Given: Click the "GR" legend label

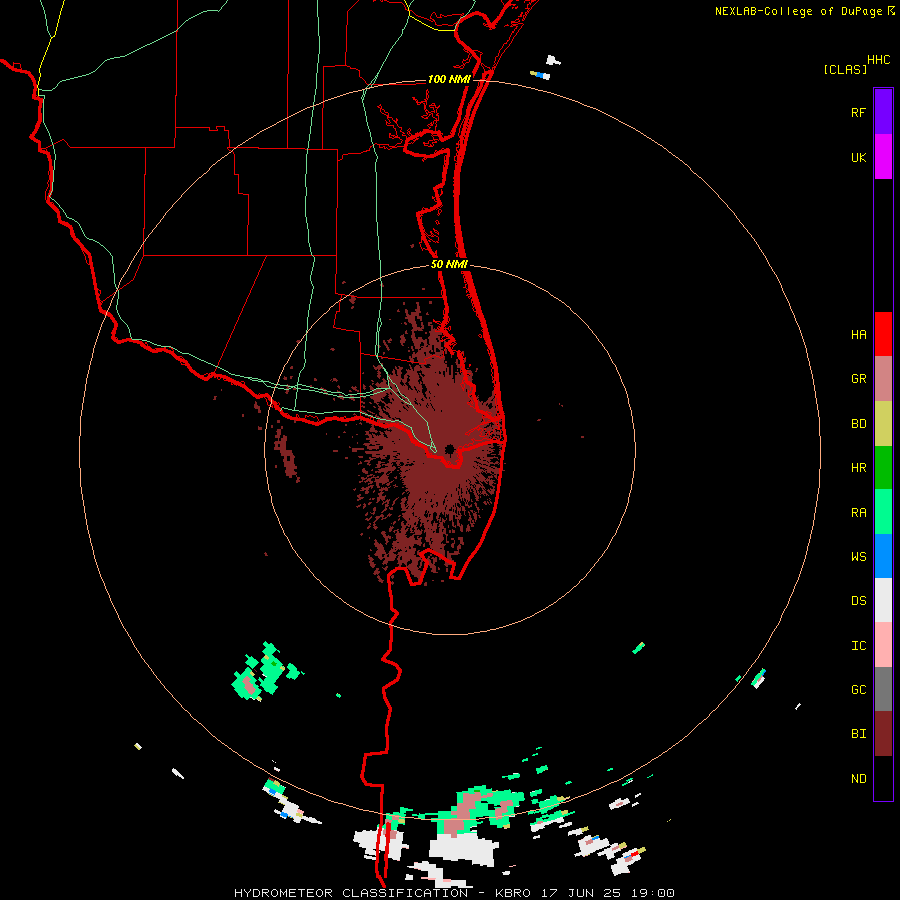Looking at the screenshot, I should point(858,379).
